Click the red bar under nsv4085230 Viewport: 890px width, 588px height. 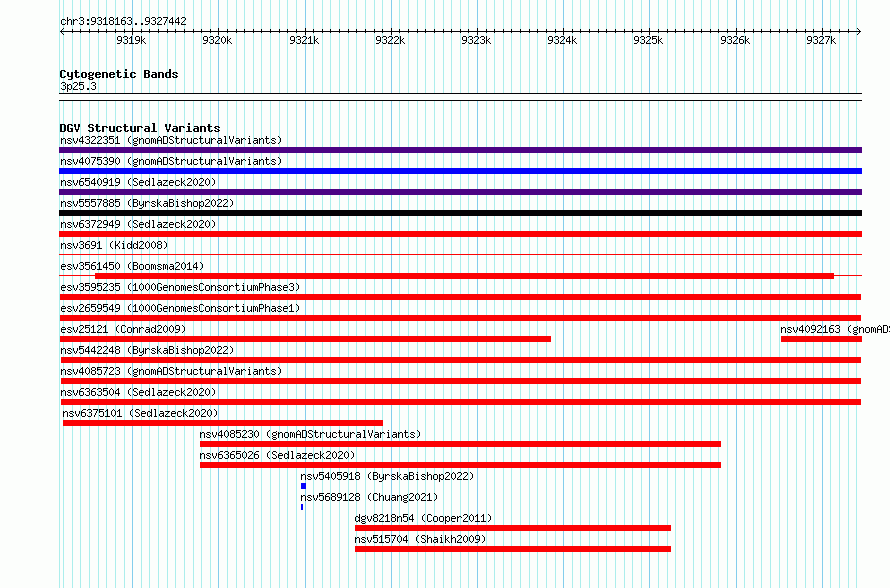coord(460,444)
